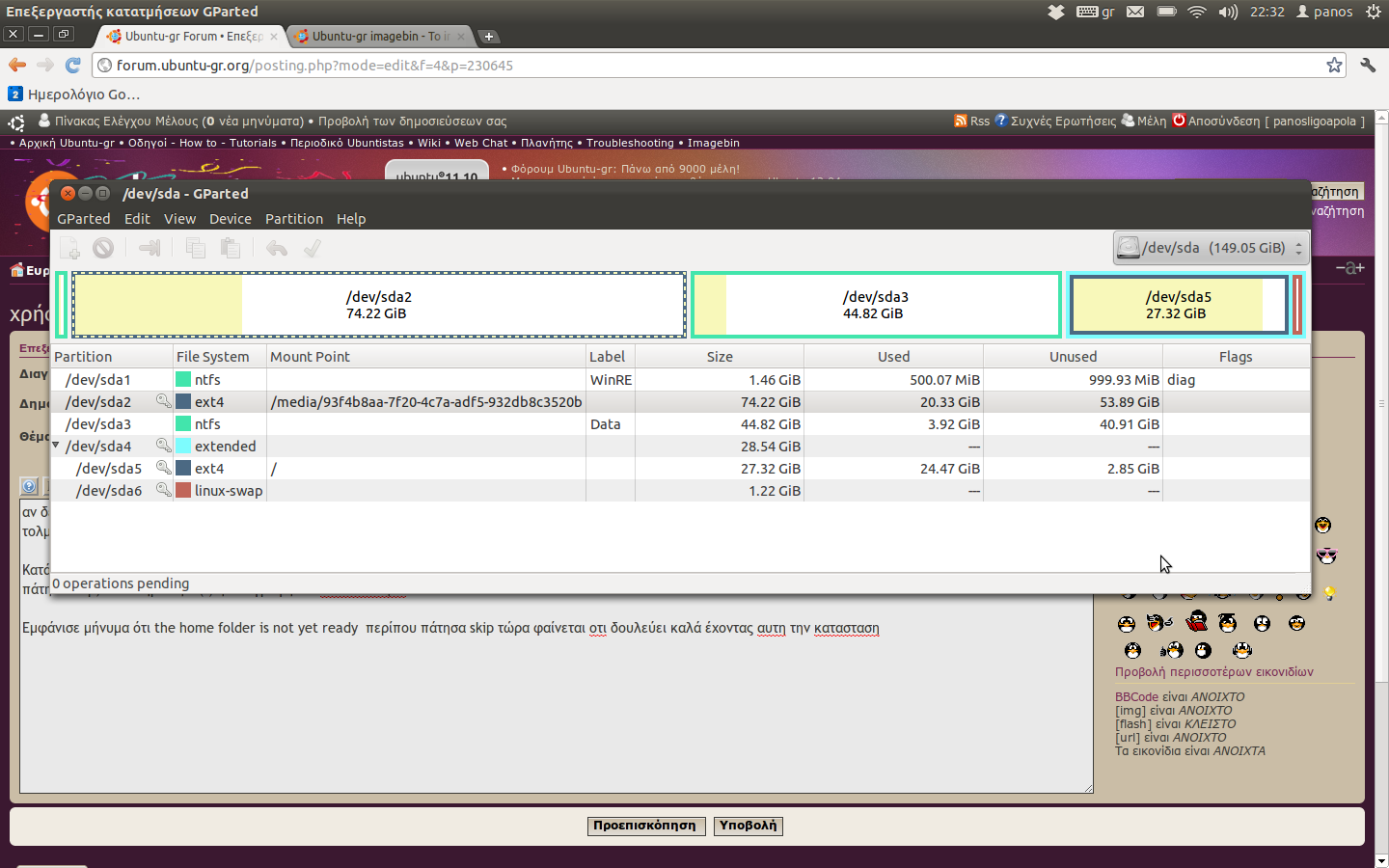Select the /dev/sda3 block in disk graphic

click(x=875, y=305)
